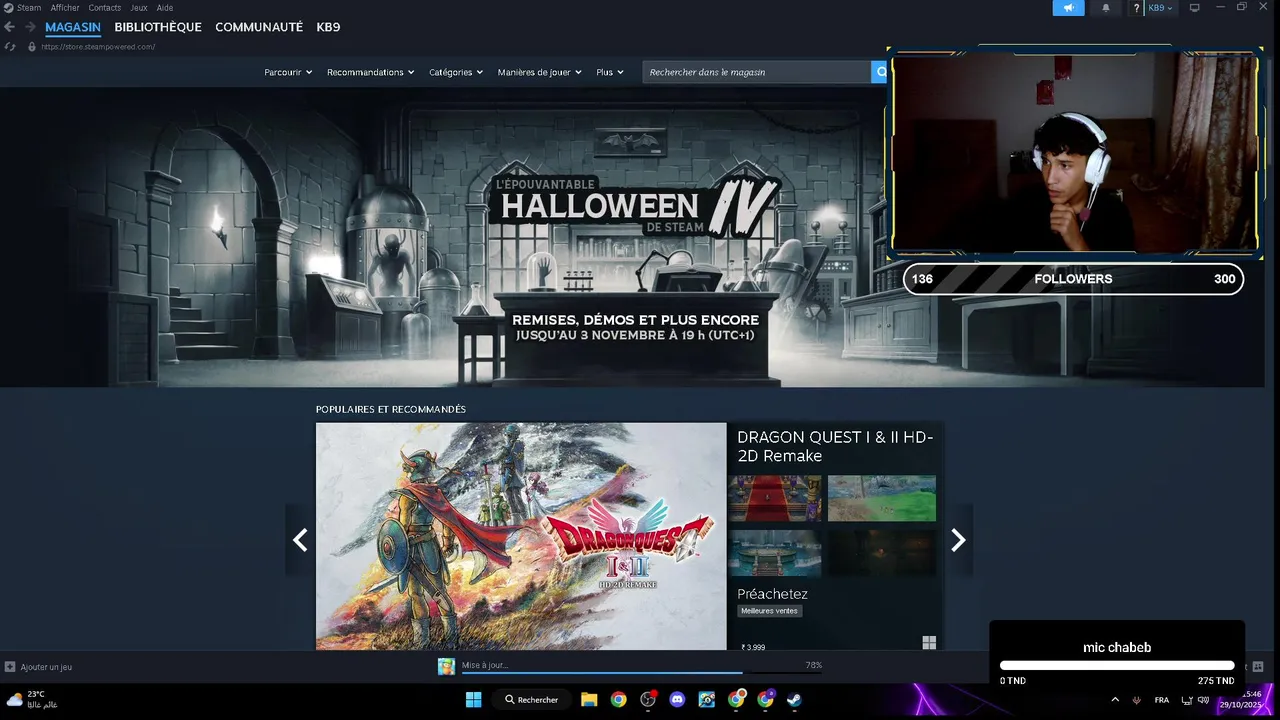Enter Big Picture mode via the monitor icon
This screenshot has width=1280, height=720.
1194,8
